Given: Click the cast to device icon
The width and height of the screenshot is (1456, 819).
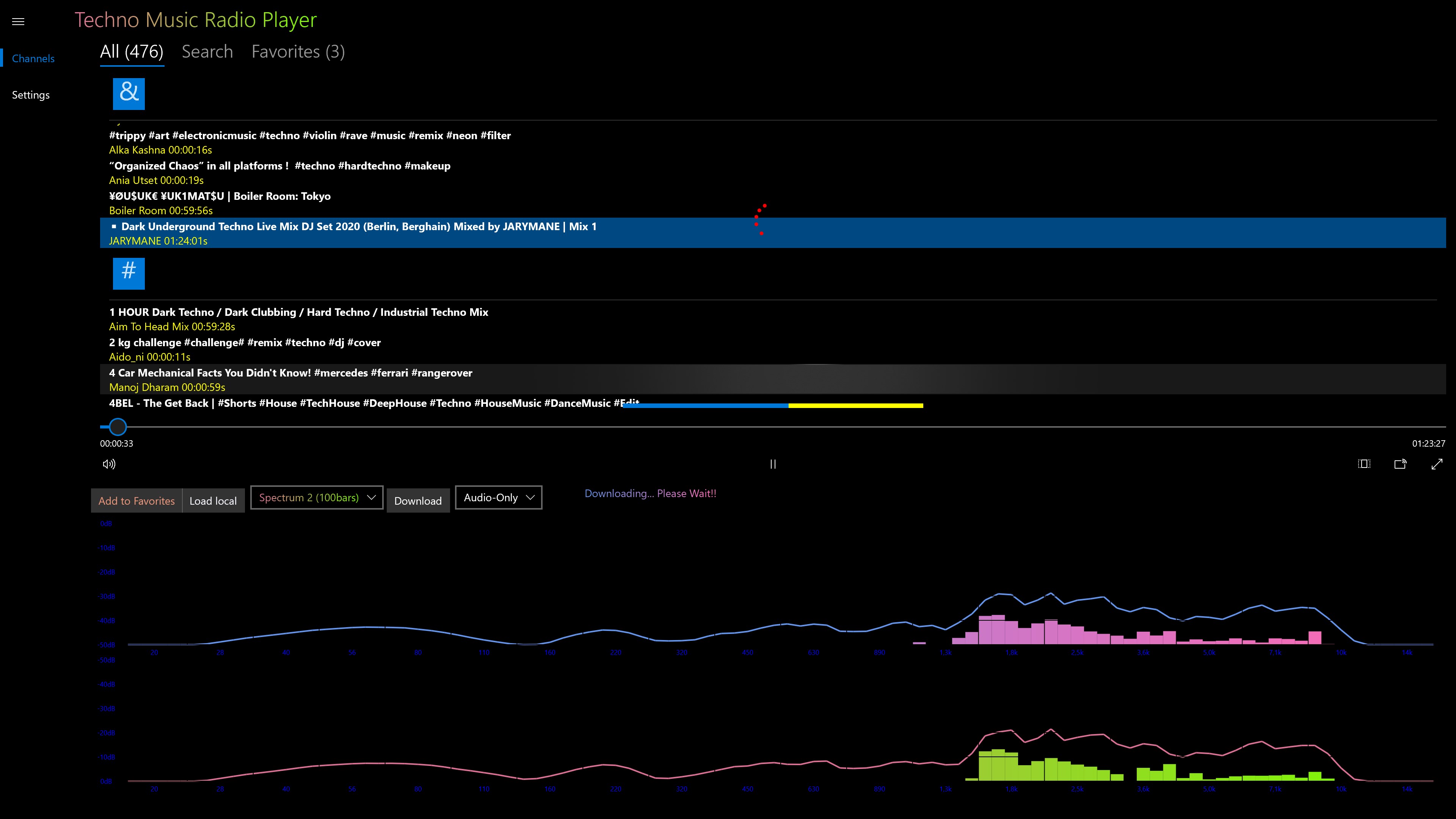Looking at the screenshot, I should pyautogui.click(x=1400, y=464).
